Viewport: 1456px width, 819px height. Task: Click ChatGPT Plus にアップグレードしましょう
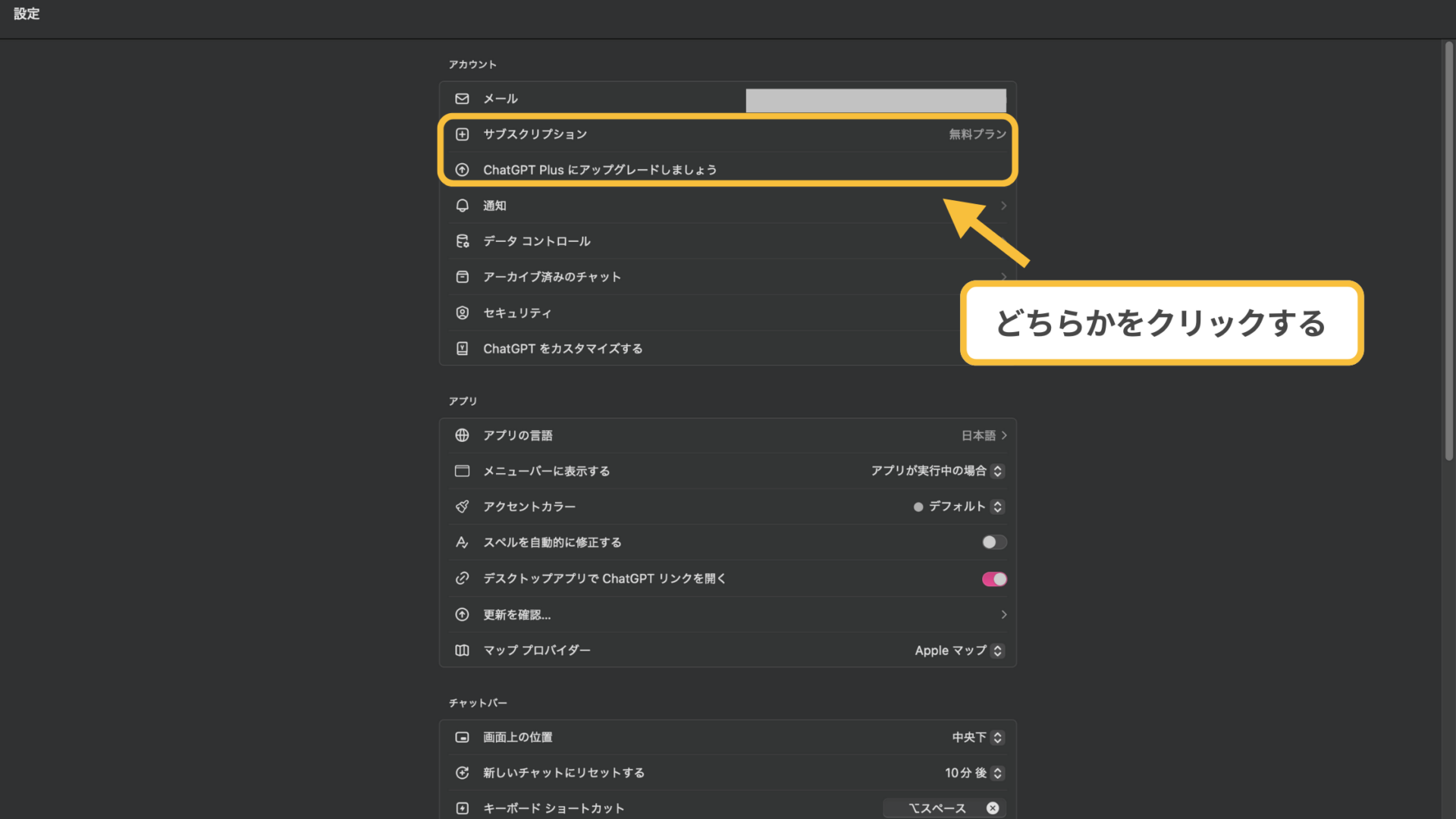(600, 170)
